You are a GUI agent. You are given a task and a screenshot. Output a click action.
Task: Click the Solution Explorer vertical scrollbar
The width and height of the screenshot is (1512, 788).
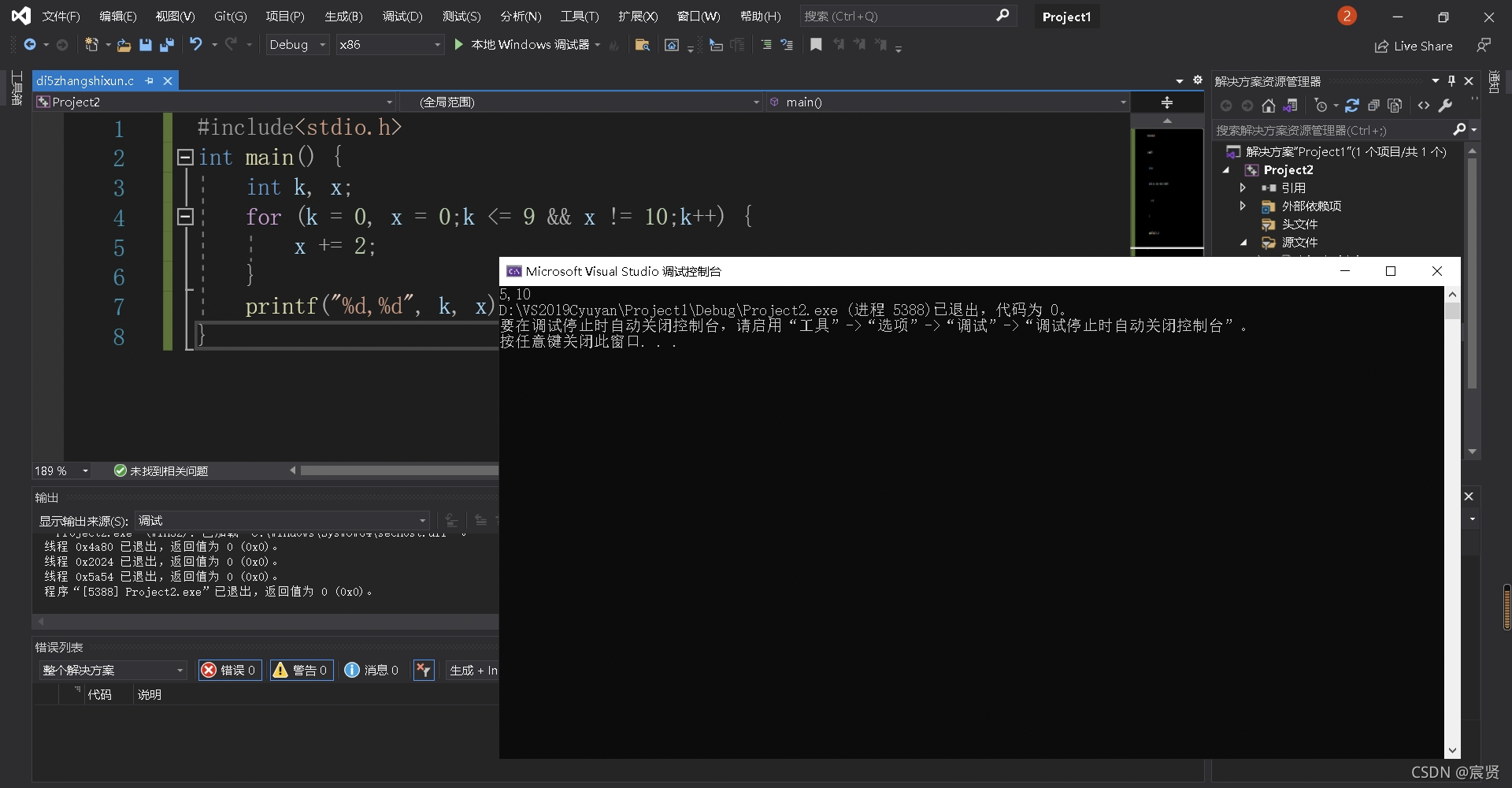tap(1472, 273)
